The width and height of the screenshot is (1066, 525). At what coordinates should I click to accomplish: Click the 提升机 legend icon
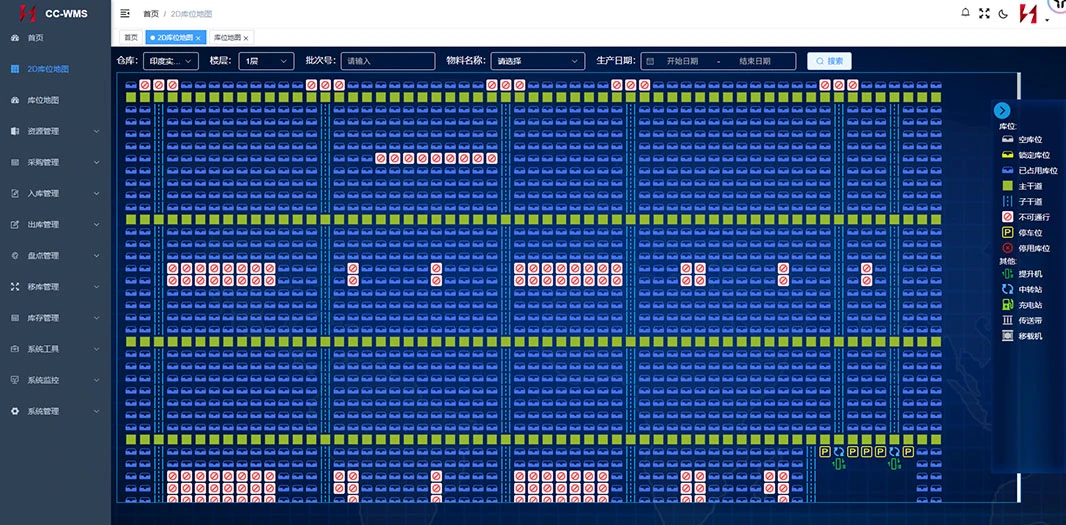(1008, 274)
